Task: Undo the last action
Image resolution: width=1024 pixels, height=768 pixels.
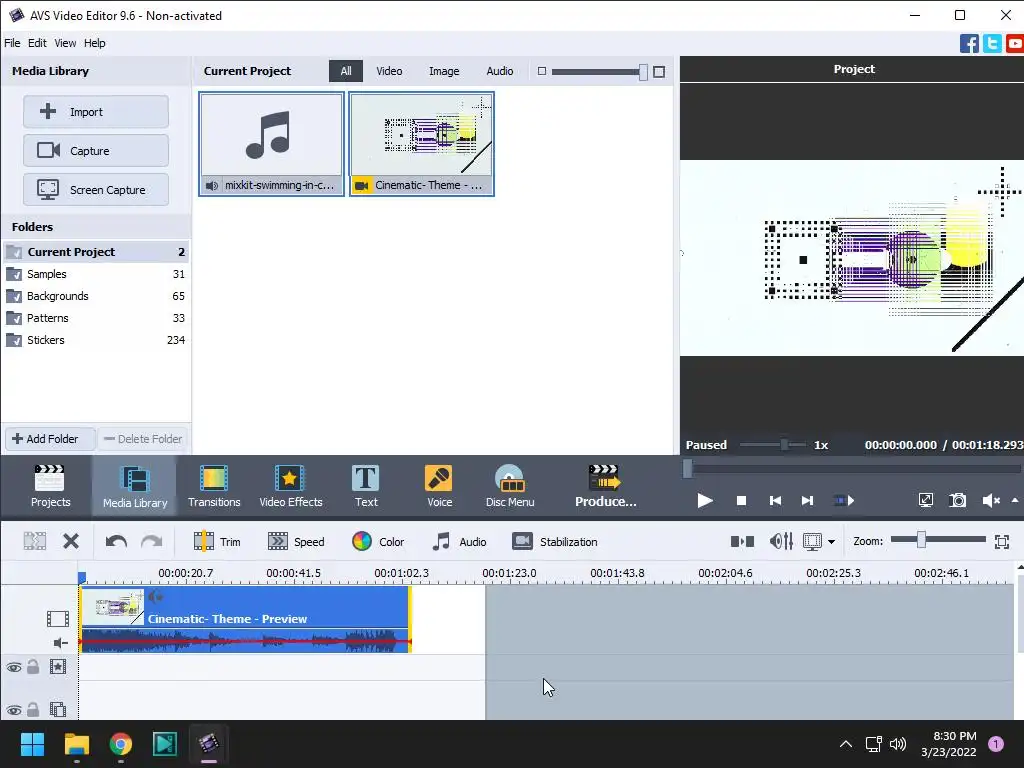Action: point(116,541)
